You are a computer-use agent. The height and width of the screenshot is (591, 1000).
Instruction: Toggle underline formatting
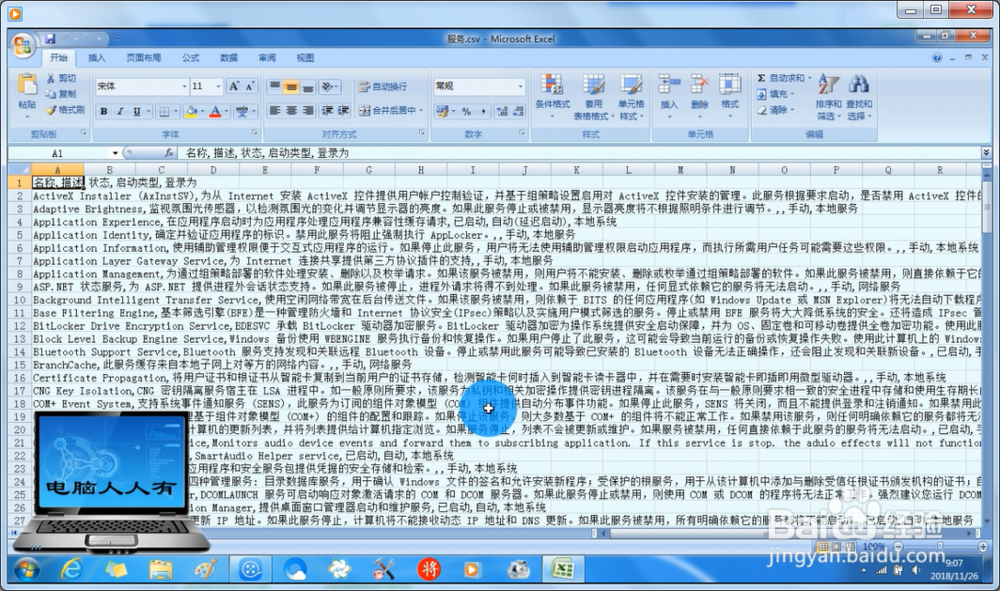(x=136, y=112)
